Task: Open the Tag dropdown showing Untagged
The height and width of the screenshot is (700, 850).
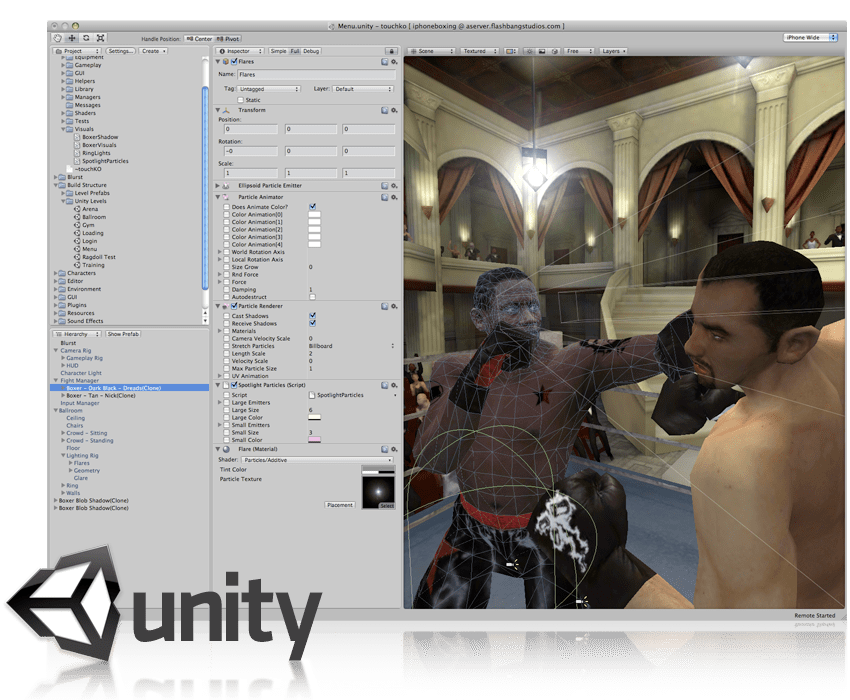Action: click(x=268, y=88)
